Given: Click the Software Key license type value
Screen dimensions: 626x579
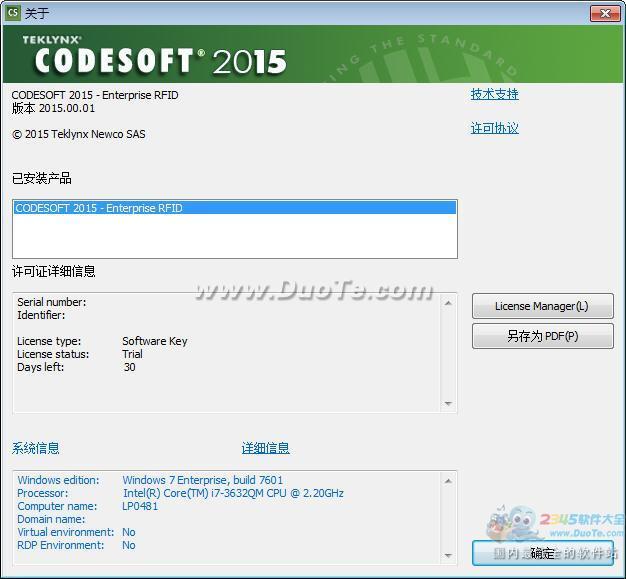Looking at the screenshot, I should pos(155,341).
